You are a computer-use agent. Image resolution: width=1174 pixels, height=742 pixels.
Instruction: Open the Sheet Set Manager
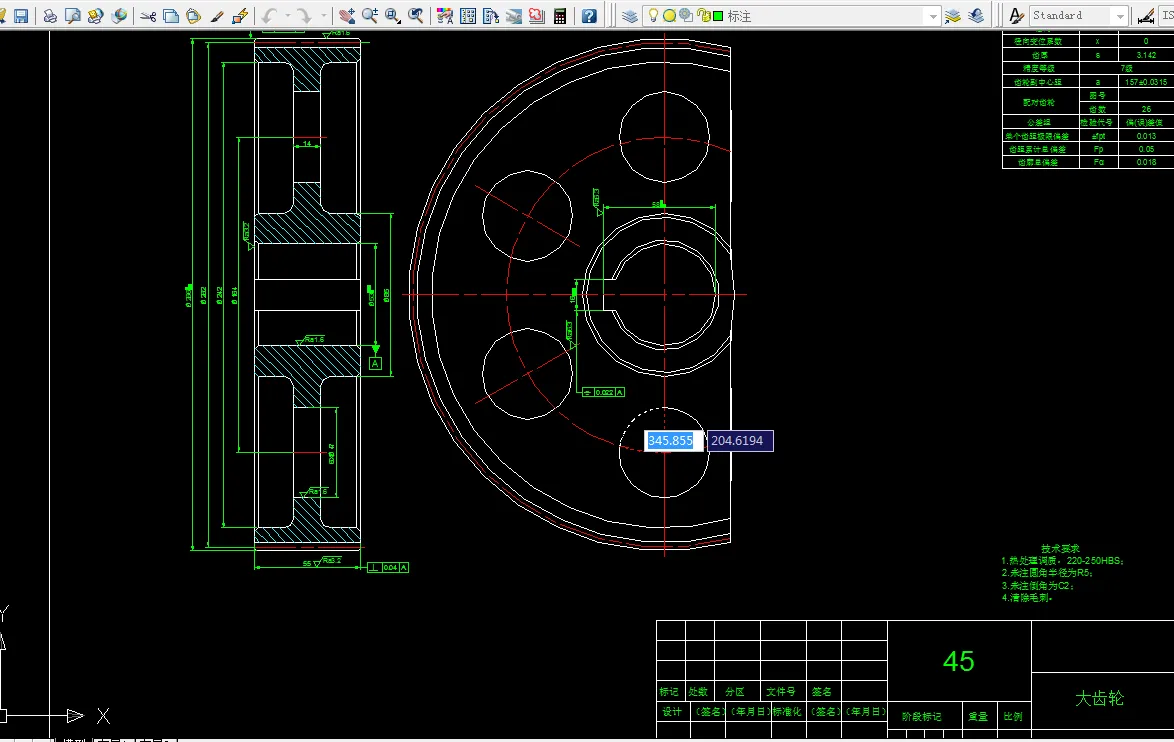point(514,16)
